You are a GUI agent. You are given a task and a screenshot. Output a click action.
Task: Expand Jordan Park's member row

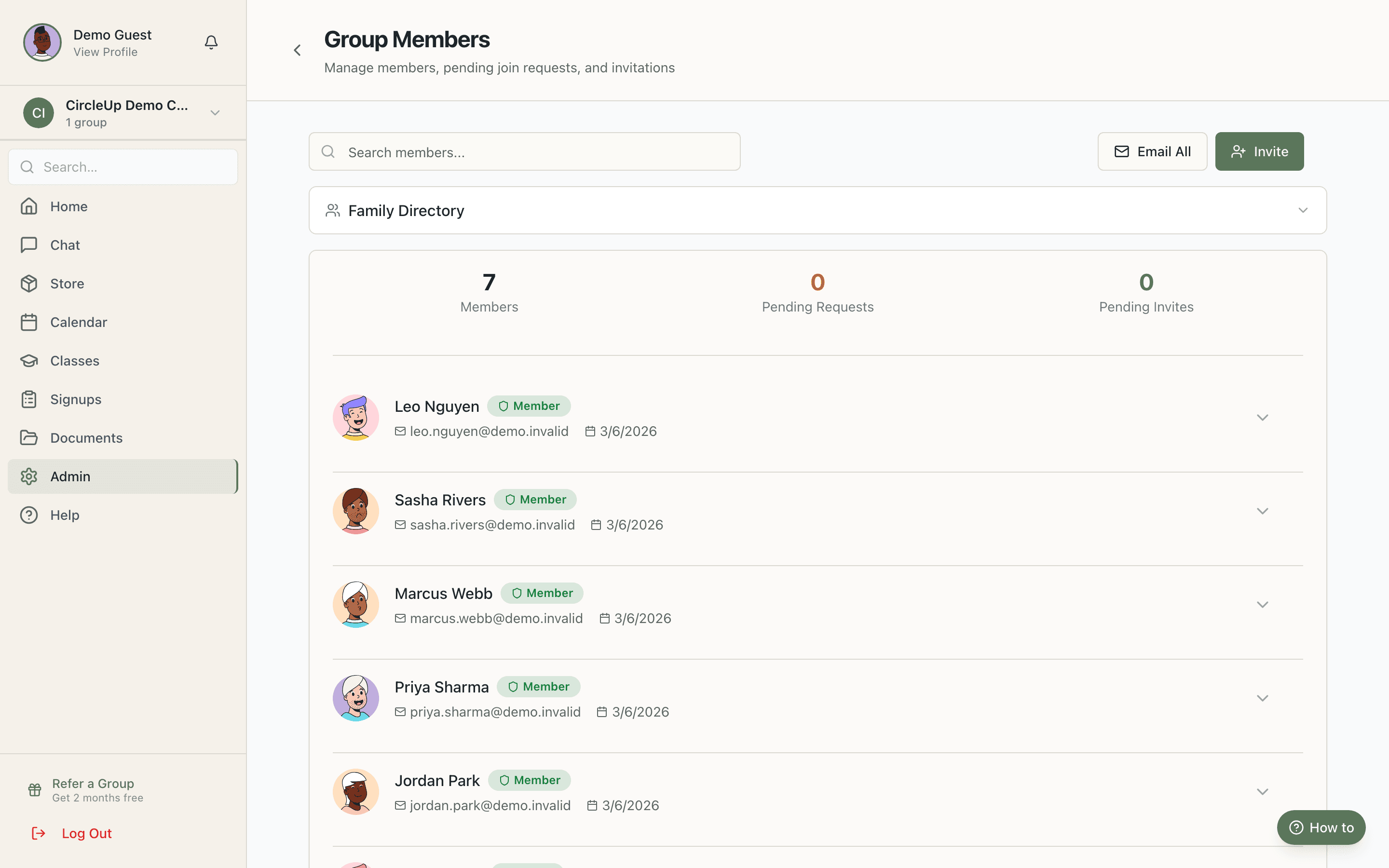[1262, 792]
